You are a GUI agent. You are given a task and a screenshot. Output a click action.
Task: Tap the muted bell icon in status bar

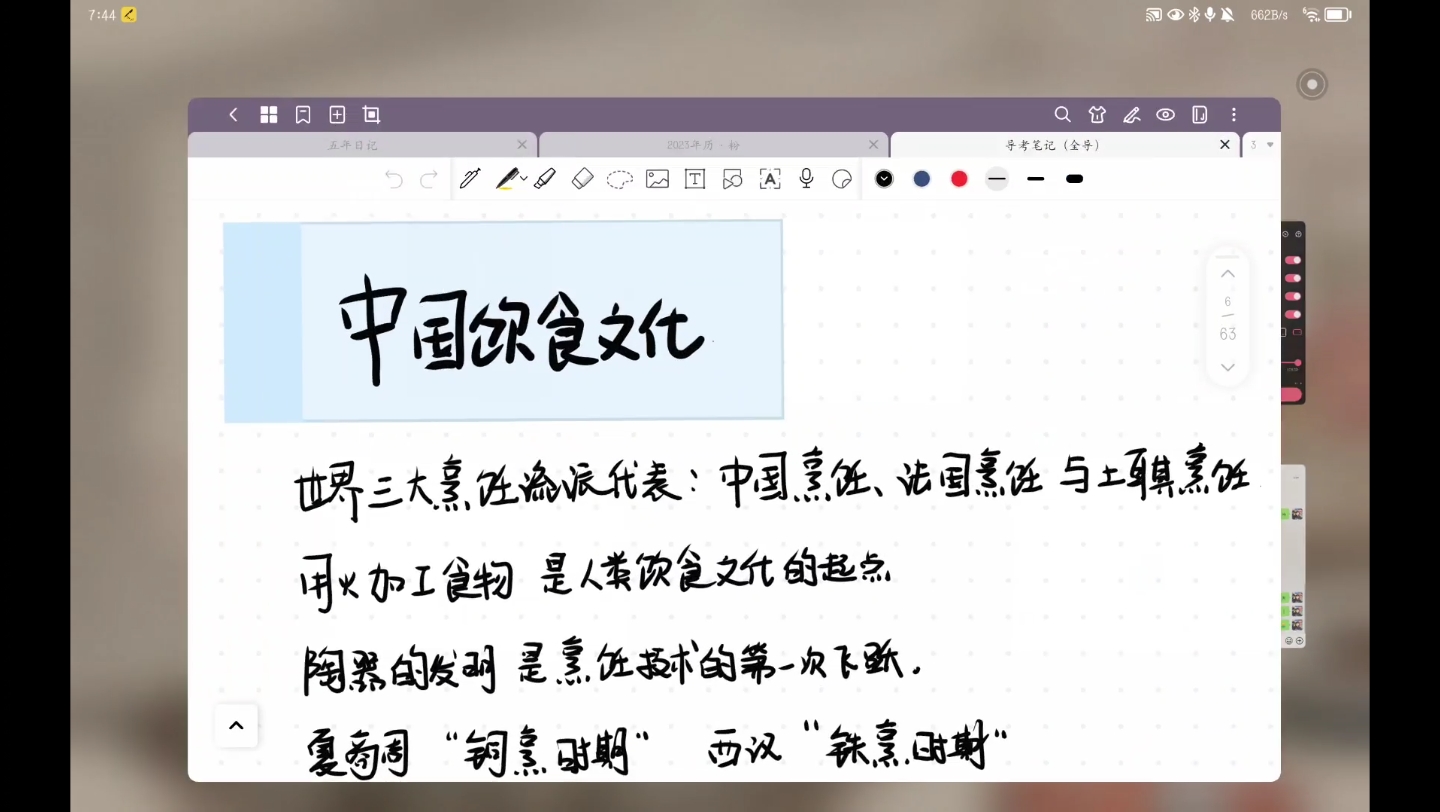click(1228, 15)
